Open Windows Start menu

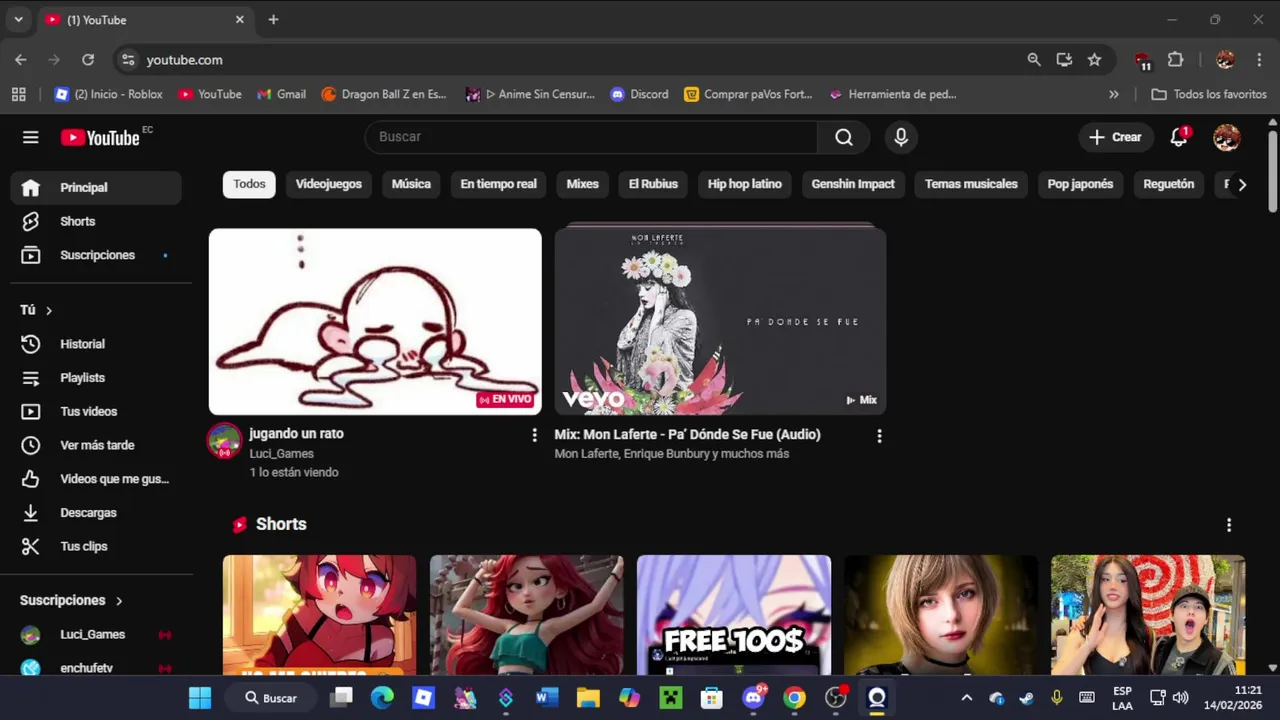click(x=200, y=698)
